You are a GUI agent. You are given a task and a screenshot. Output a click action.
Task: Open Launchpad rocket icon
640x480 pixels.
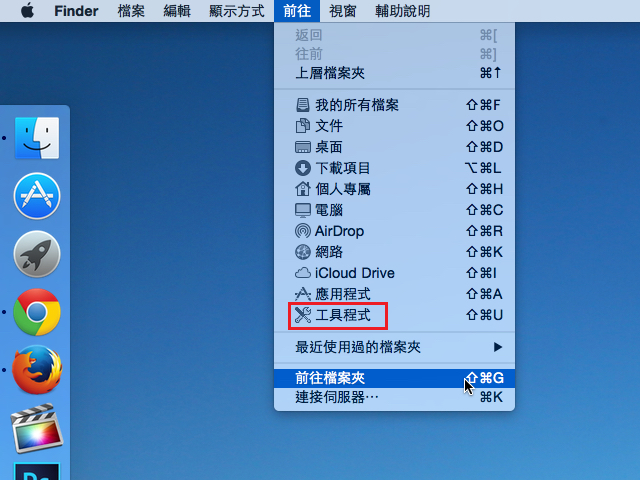click(x=37, y=254)
